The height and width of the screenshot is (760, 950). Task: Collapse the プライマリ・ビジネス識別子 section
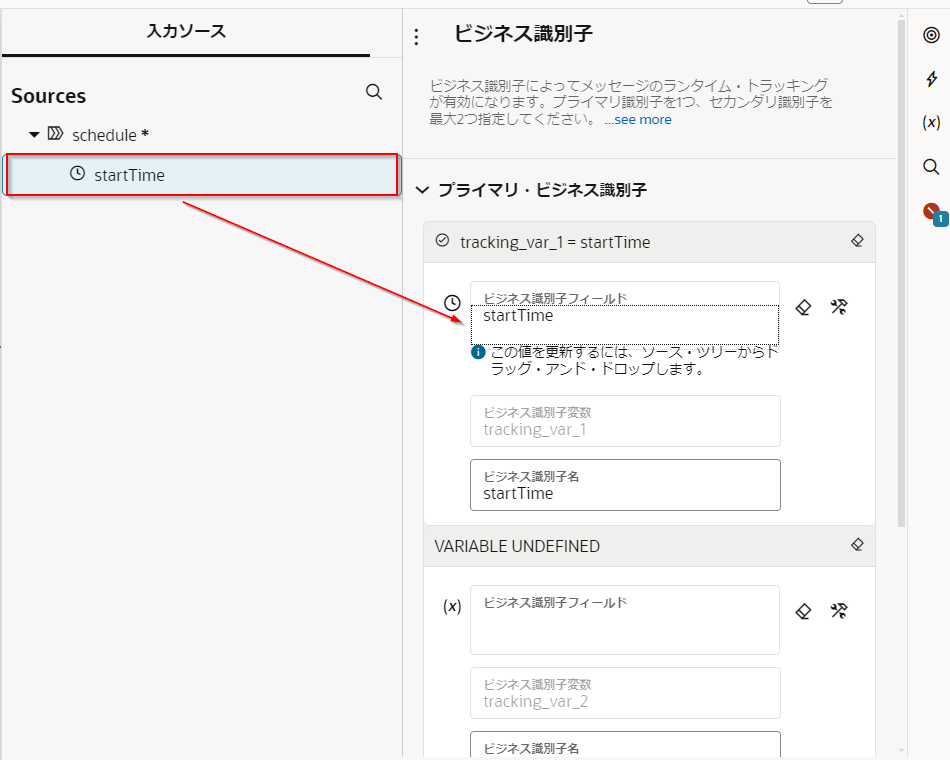pyautogui.click(x=422, y=189)
